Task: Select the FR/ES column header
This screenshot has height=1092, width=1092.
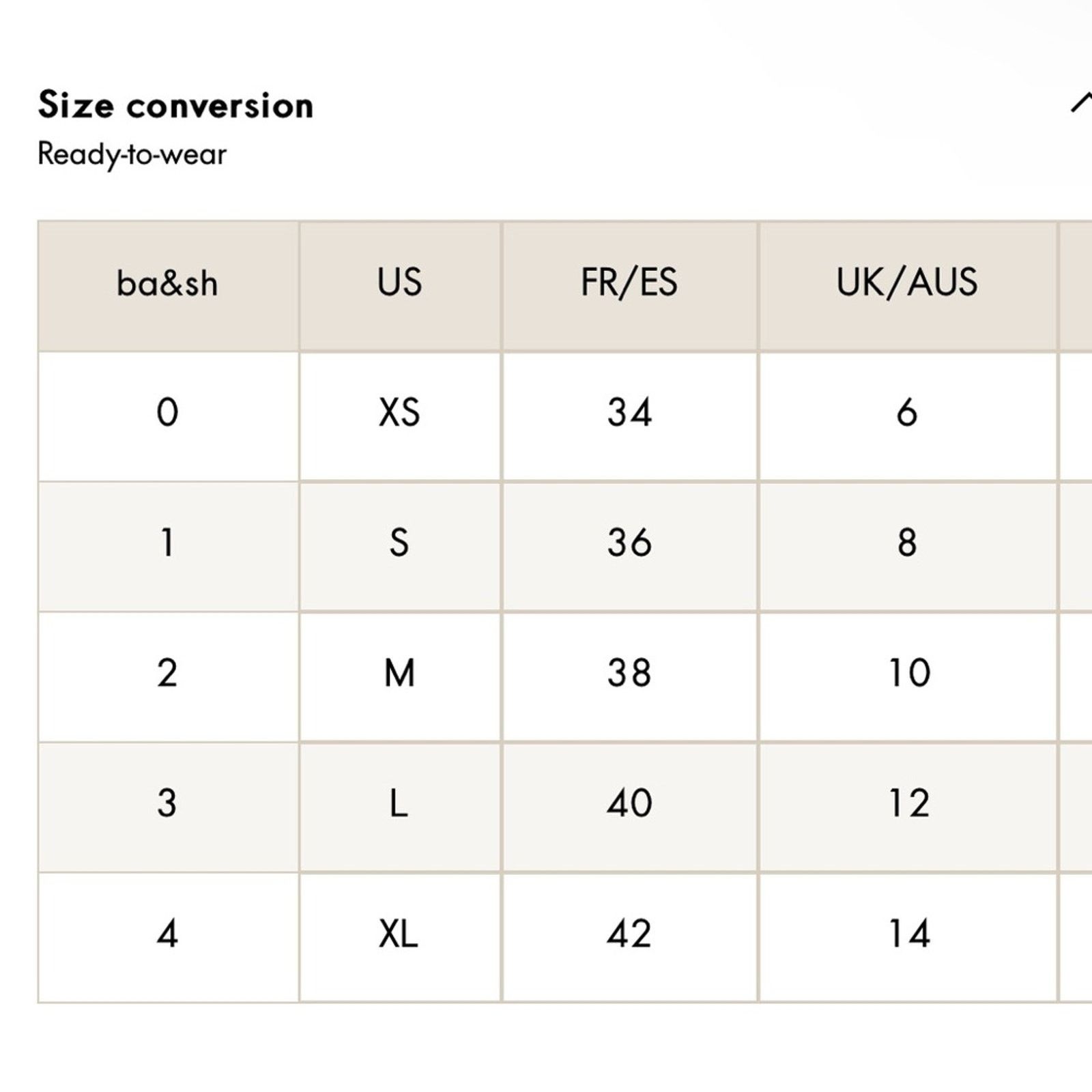Action: [629, 286]
